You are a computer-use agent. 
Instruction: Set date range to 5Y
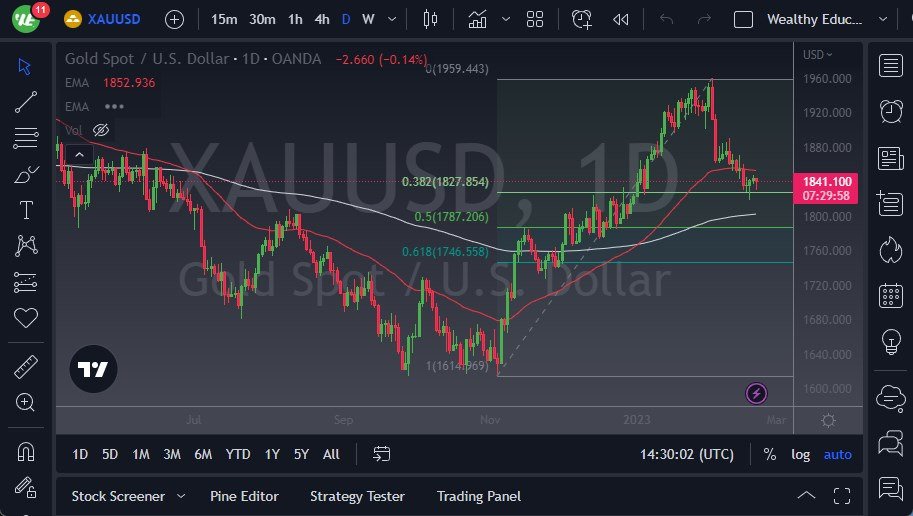tap(301, 454)
